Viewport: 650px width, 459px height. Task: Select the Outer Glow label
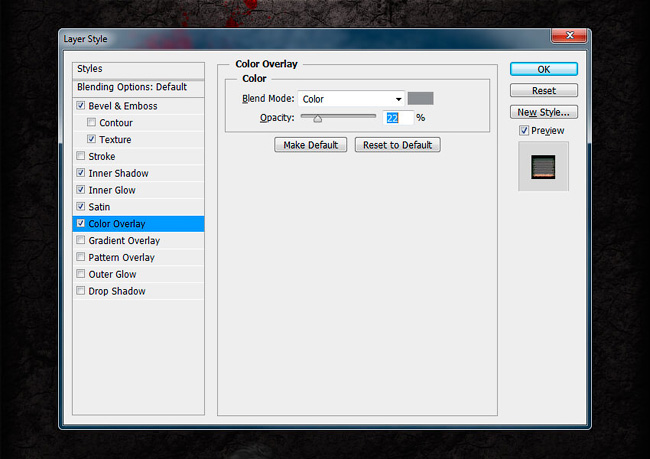point(112,274)
